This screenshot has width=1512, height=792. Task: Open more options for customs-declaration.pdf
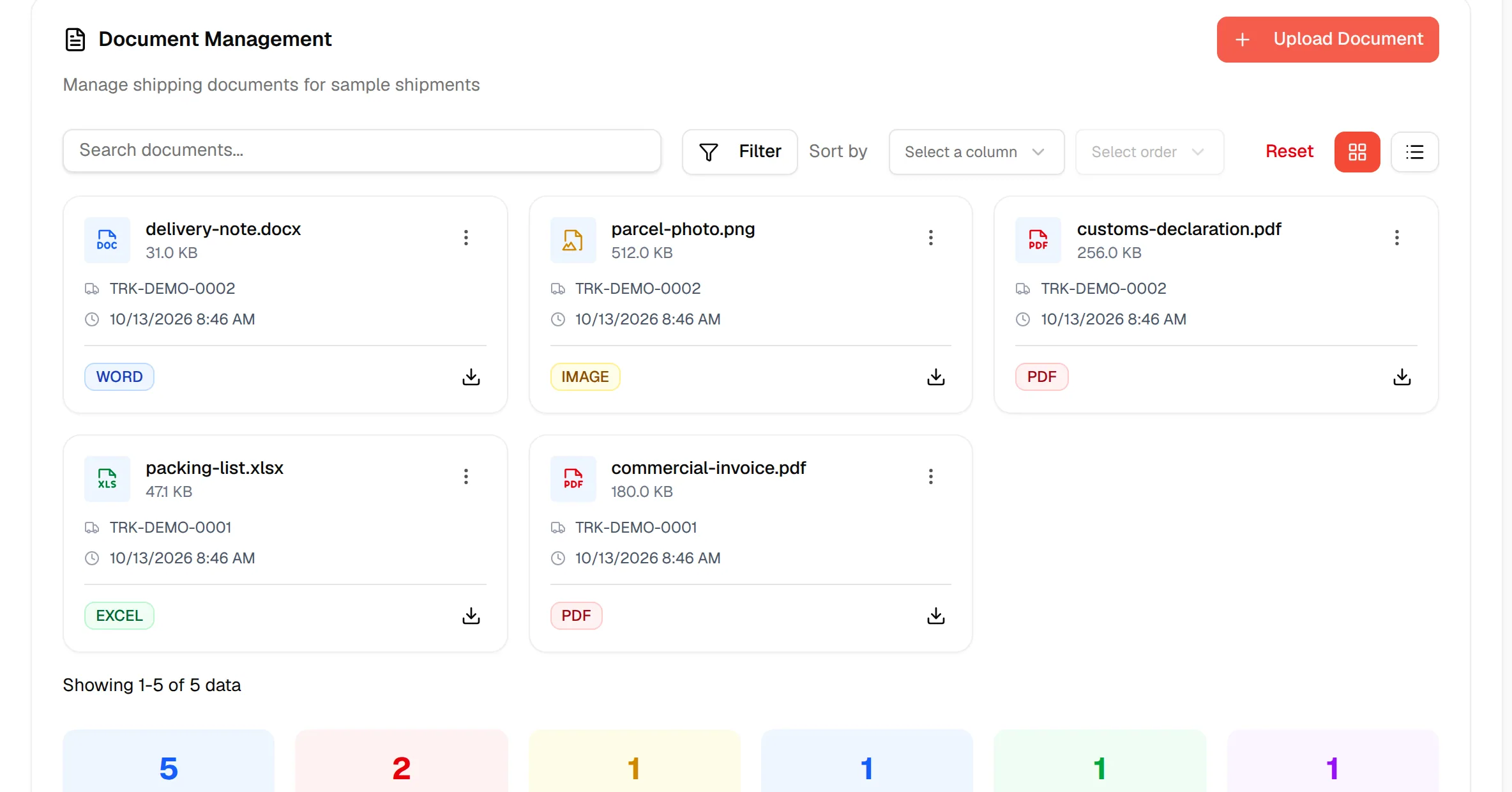(x=1397, y=238)
